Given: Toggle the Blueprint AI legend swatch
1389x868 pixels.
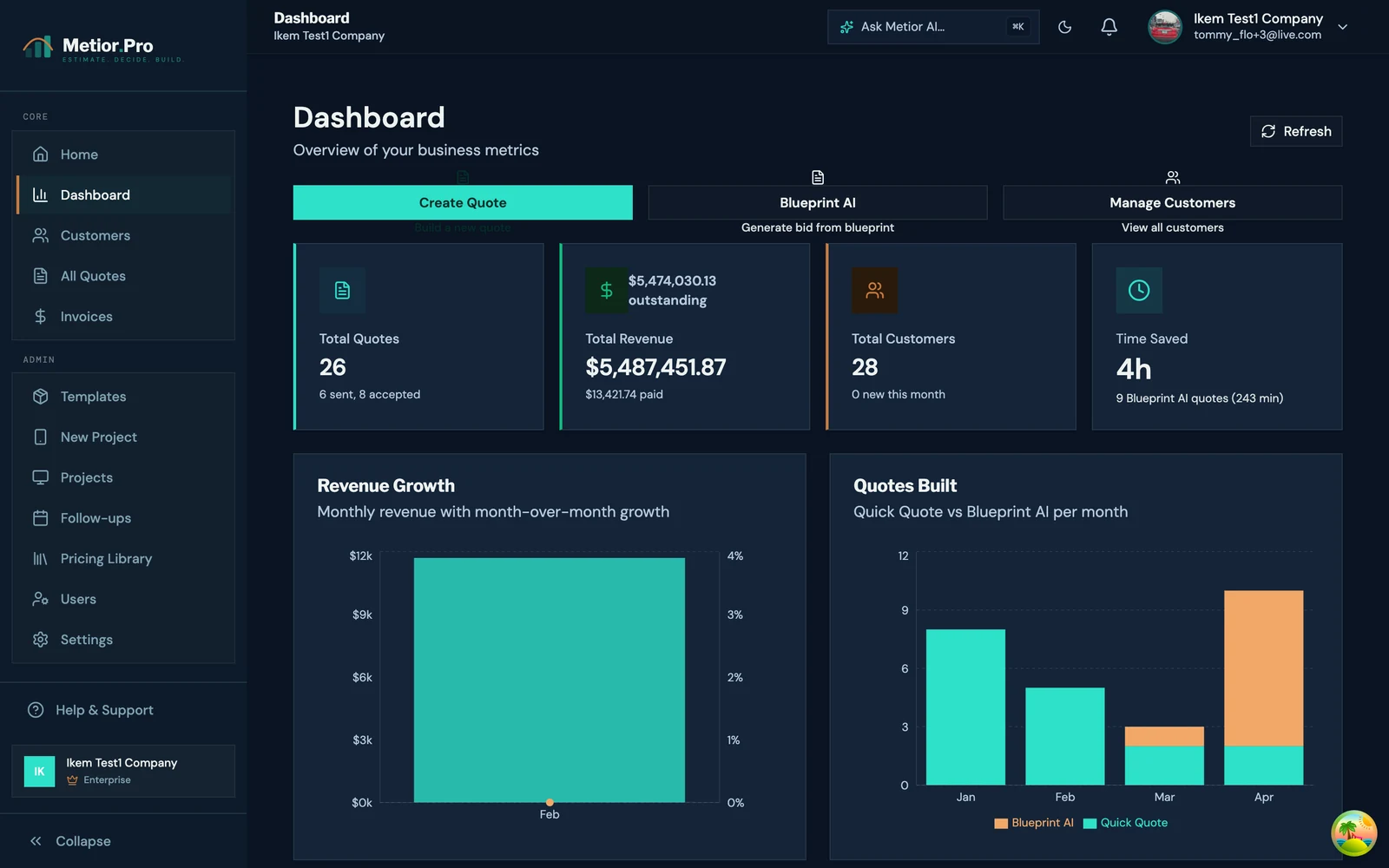Looking at the screenshot, I should coord(1001,823).
